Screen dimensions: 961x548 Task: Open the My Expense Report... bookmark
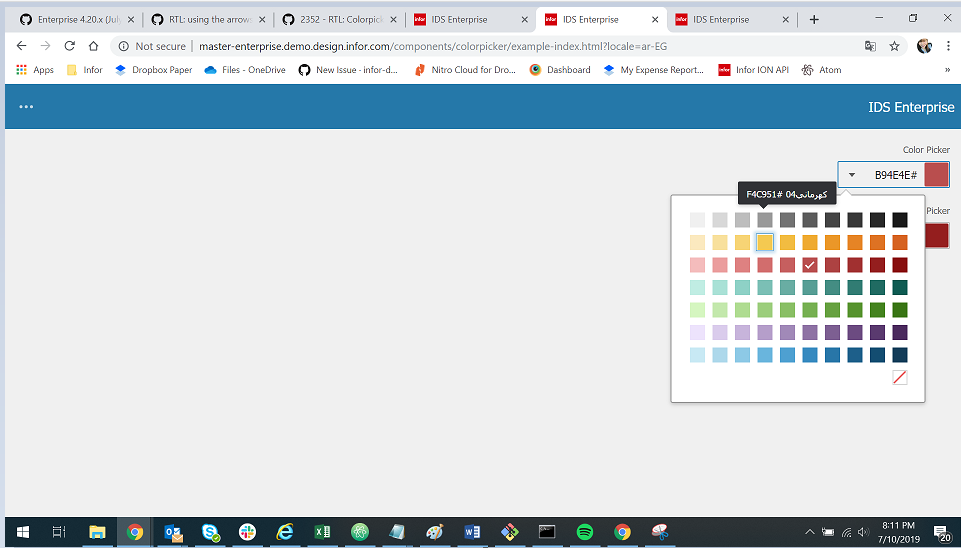[x=653, y=70]
